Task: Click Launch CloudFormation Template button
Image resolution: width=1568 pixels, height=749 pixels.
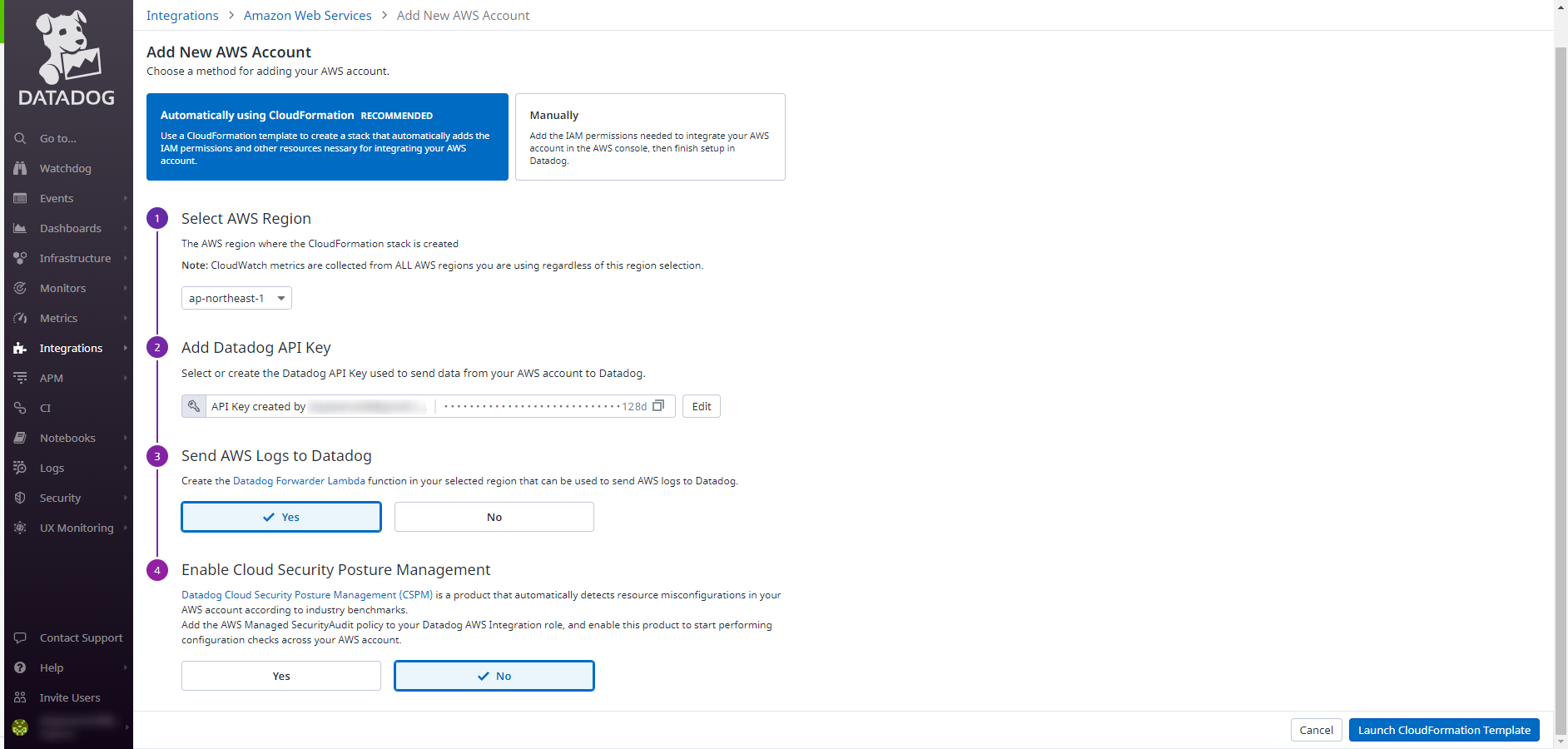Action: click(x=1444, y=730)
